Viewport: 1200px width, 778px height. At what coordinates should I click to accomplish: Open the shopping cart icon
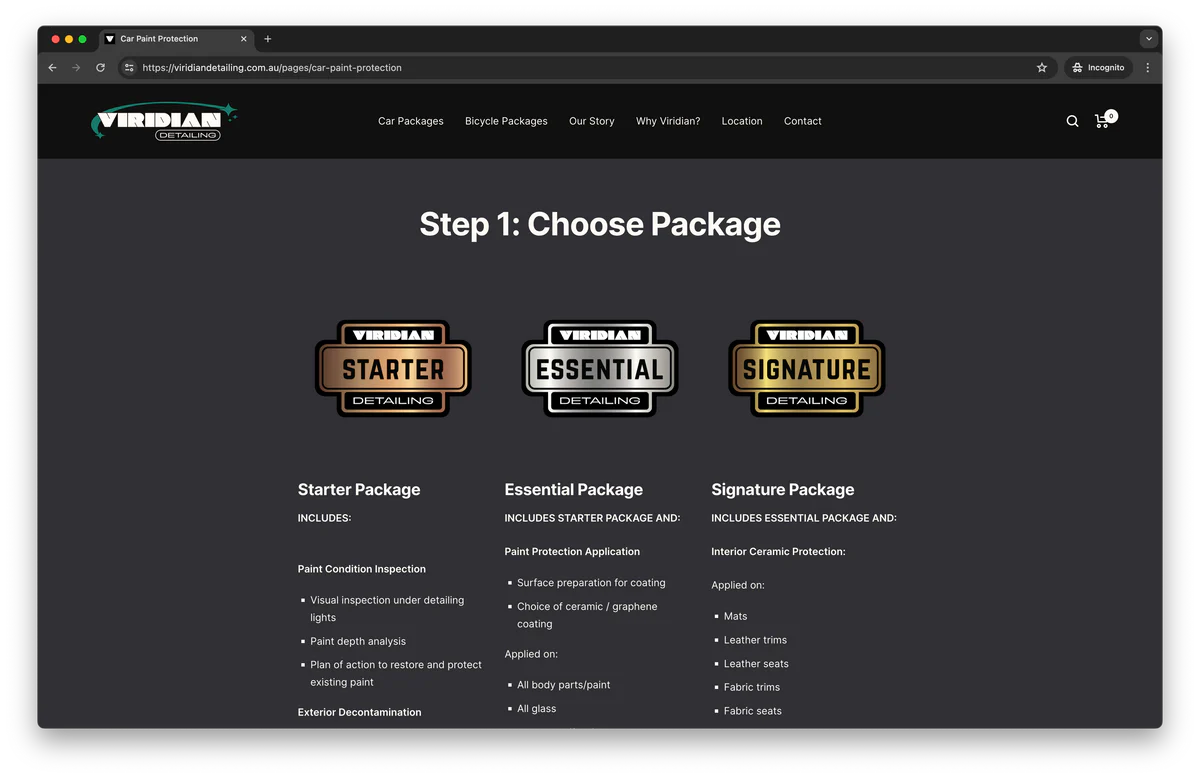click(1104, 120)
